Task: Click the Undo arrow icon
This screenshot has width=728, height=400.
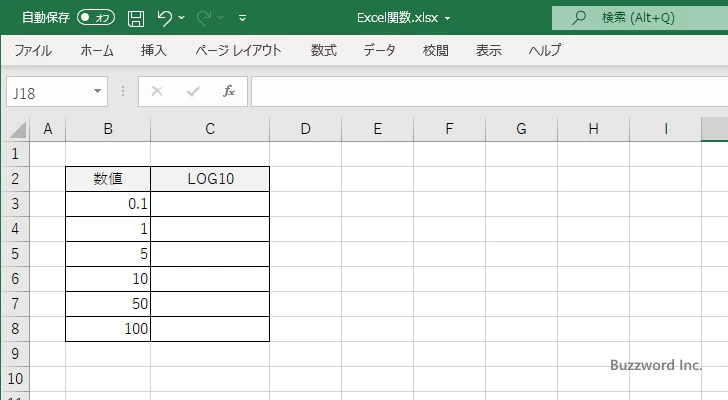Action: point(164,18)
